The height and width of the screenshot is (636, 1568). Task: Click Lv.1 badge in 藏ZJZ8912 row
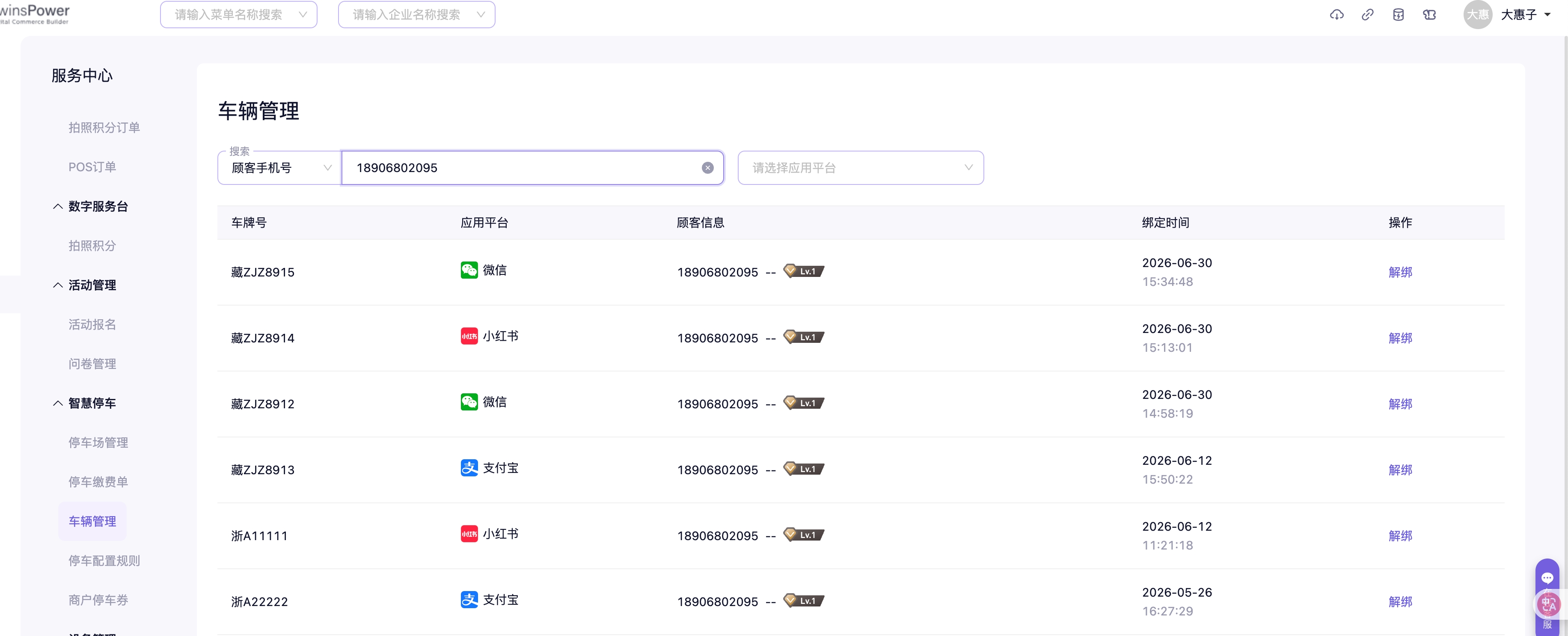pos(804,402)
